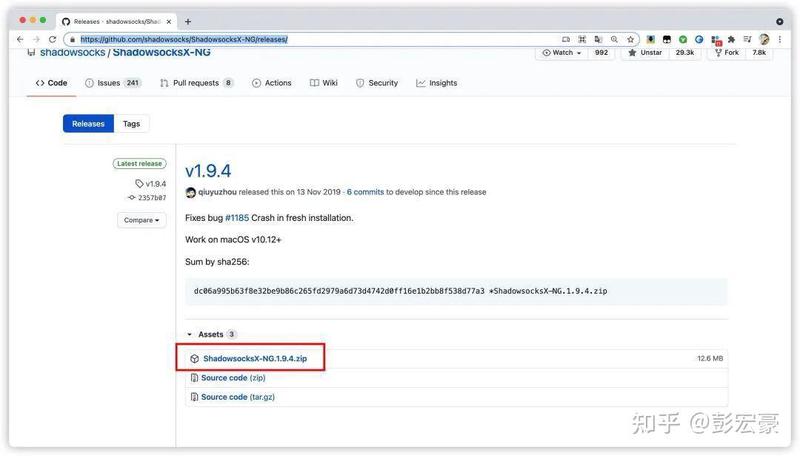Viewport: 800px width, 456px height.
Task: Switch to the Tags tab
Action: tap(131, 123)
